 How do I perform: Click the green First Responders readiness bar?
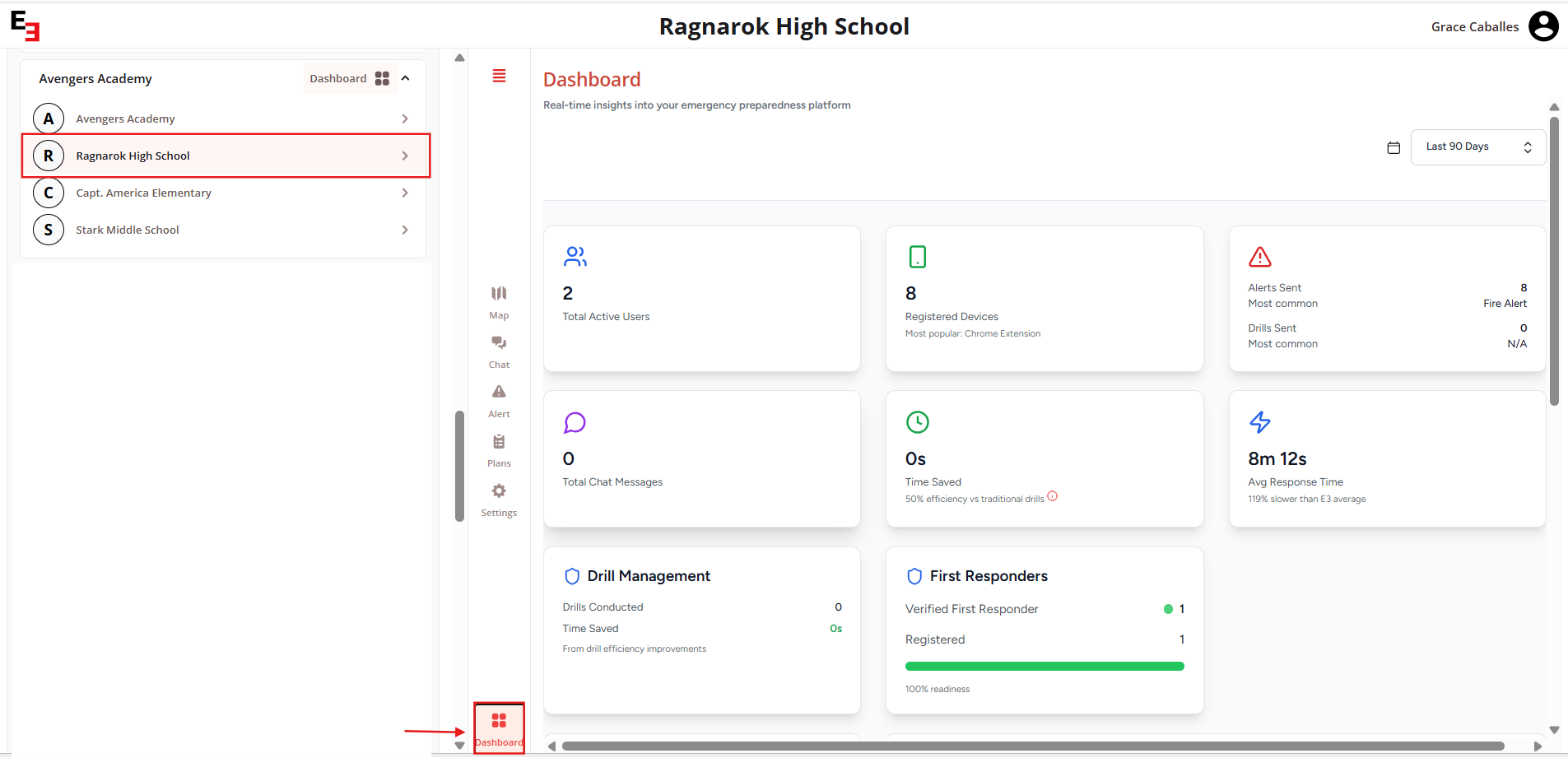tap(1045, 667)
